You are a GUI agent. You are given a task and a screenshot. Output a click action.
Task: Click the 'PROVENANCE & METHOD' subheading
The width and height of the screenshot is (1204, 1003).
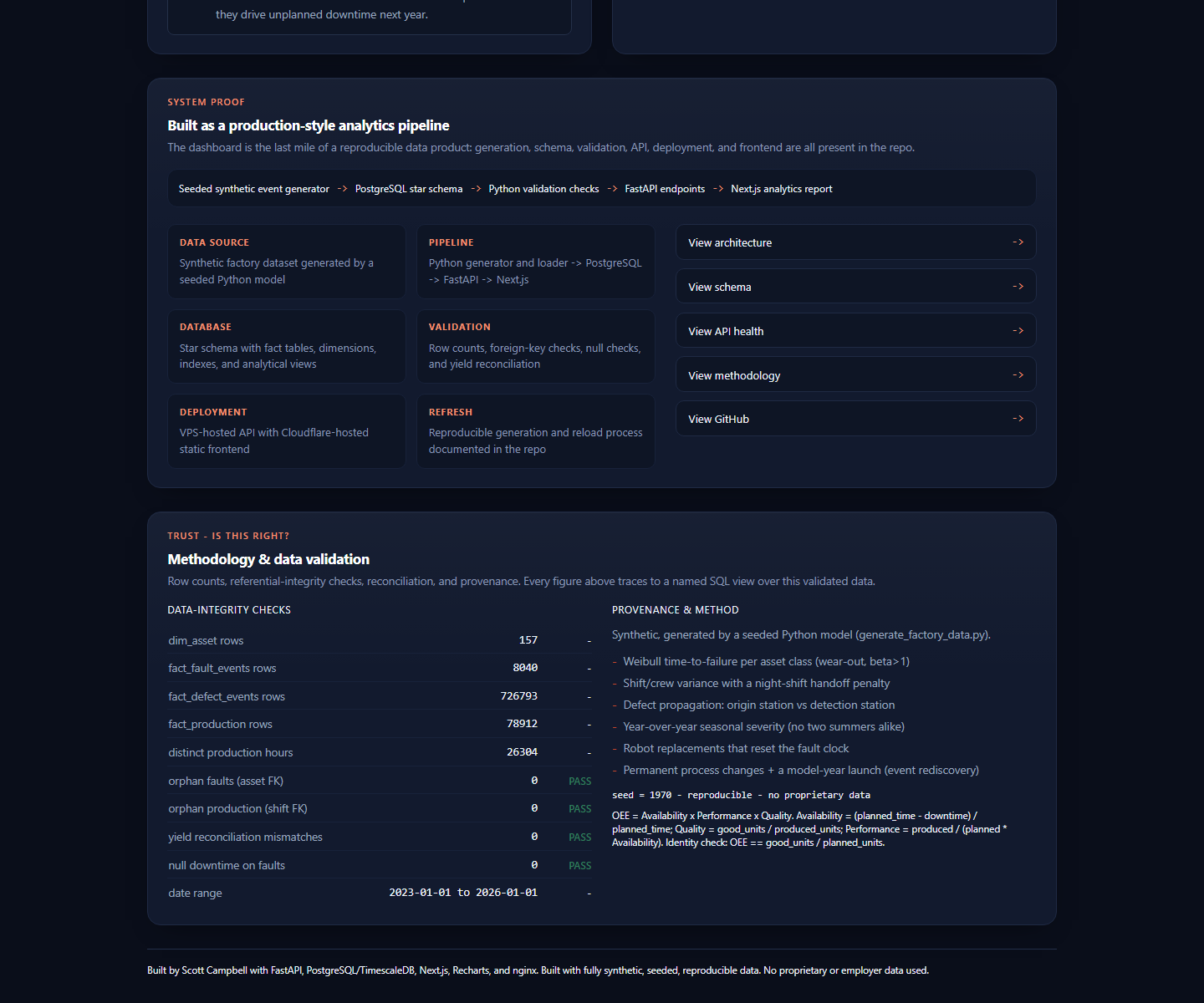(676, 610)
